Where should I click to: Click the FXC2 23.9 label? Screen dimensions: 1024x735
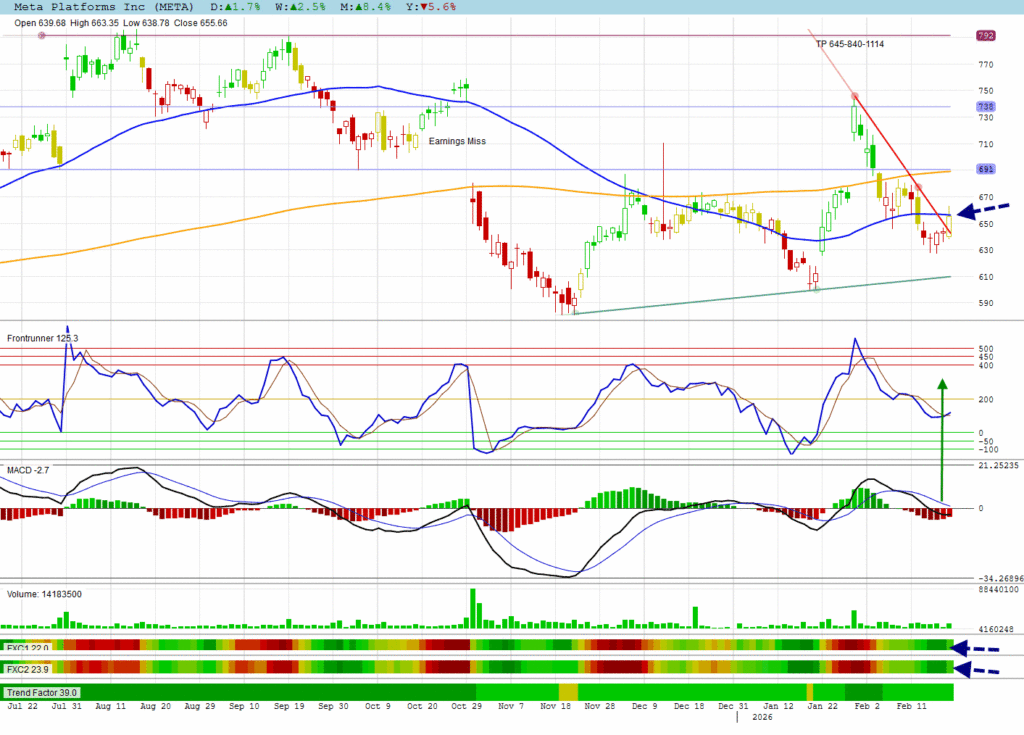point(27,669)
